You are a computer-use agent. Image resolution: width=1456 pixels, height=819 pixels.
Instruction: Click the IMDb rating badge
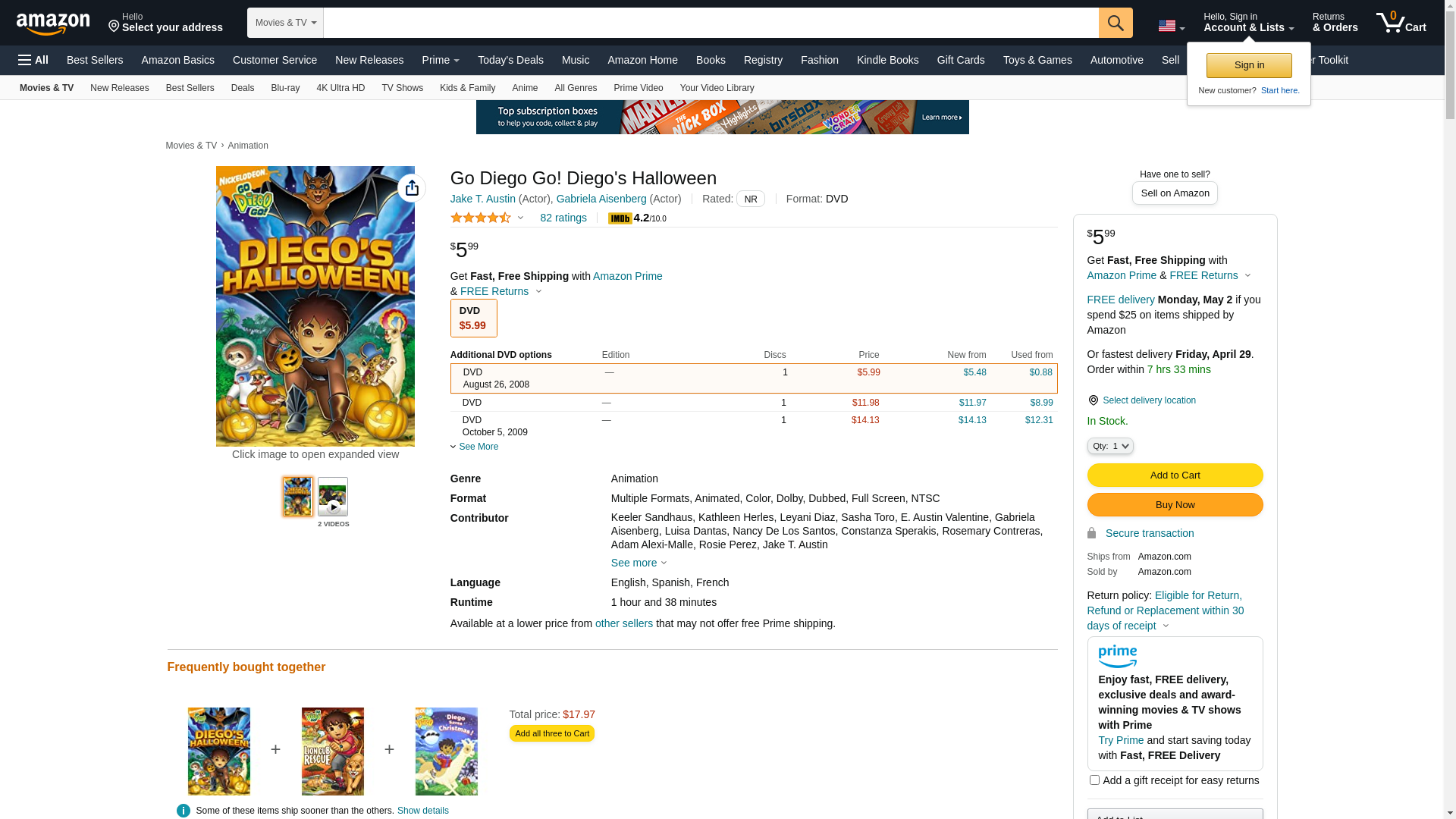point(620,218)
